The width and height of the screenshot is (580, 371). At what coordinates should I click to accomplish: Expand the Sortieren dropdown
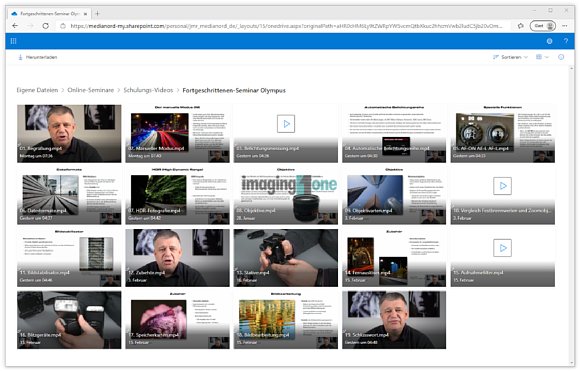coord(510,57)
